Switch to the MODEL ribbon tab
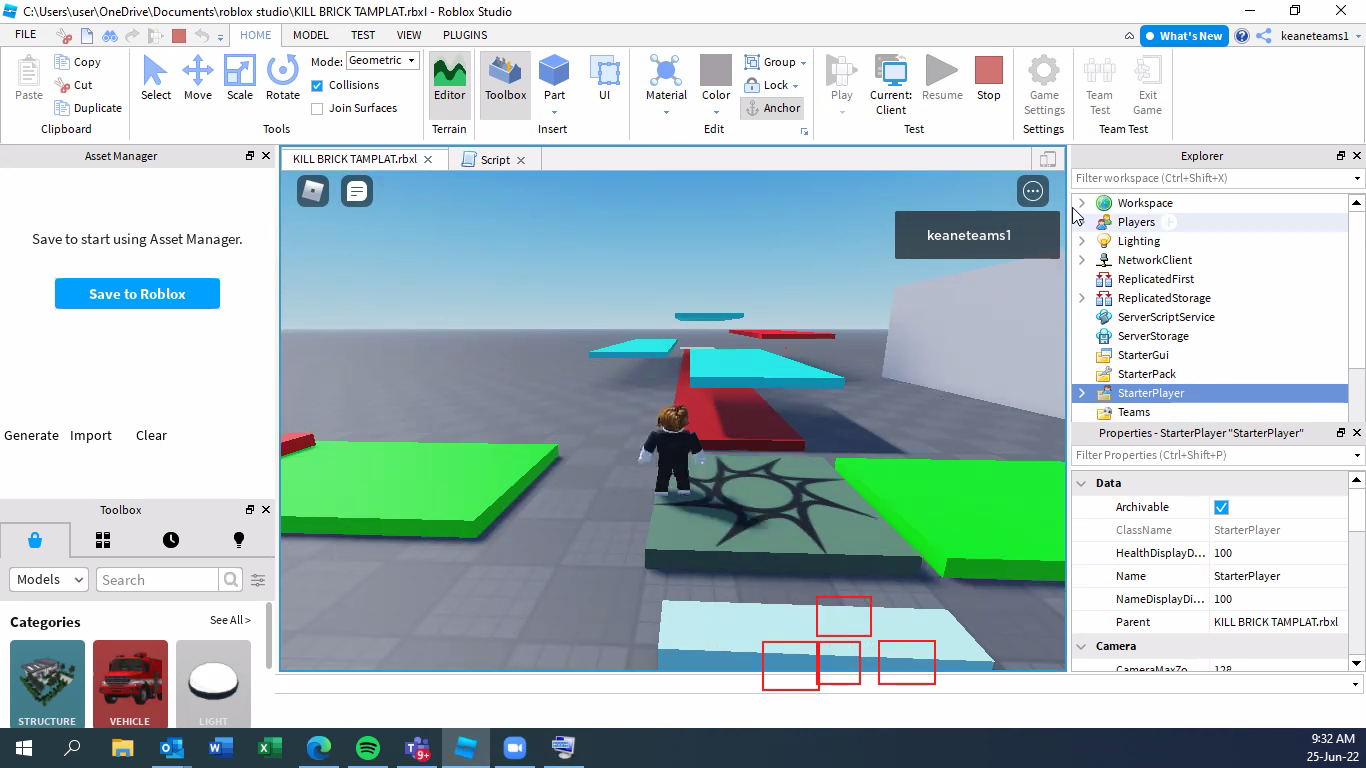 (311, 35)
